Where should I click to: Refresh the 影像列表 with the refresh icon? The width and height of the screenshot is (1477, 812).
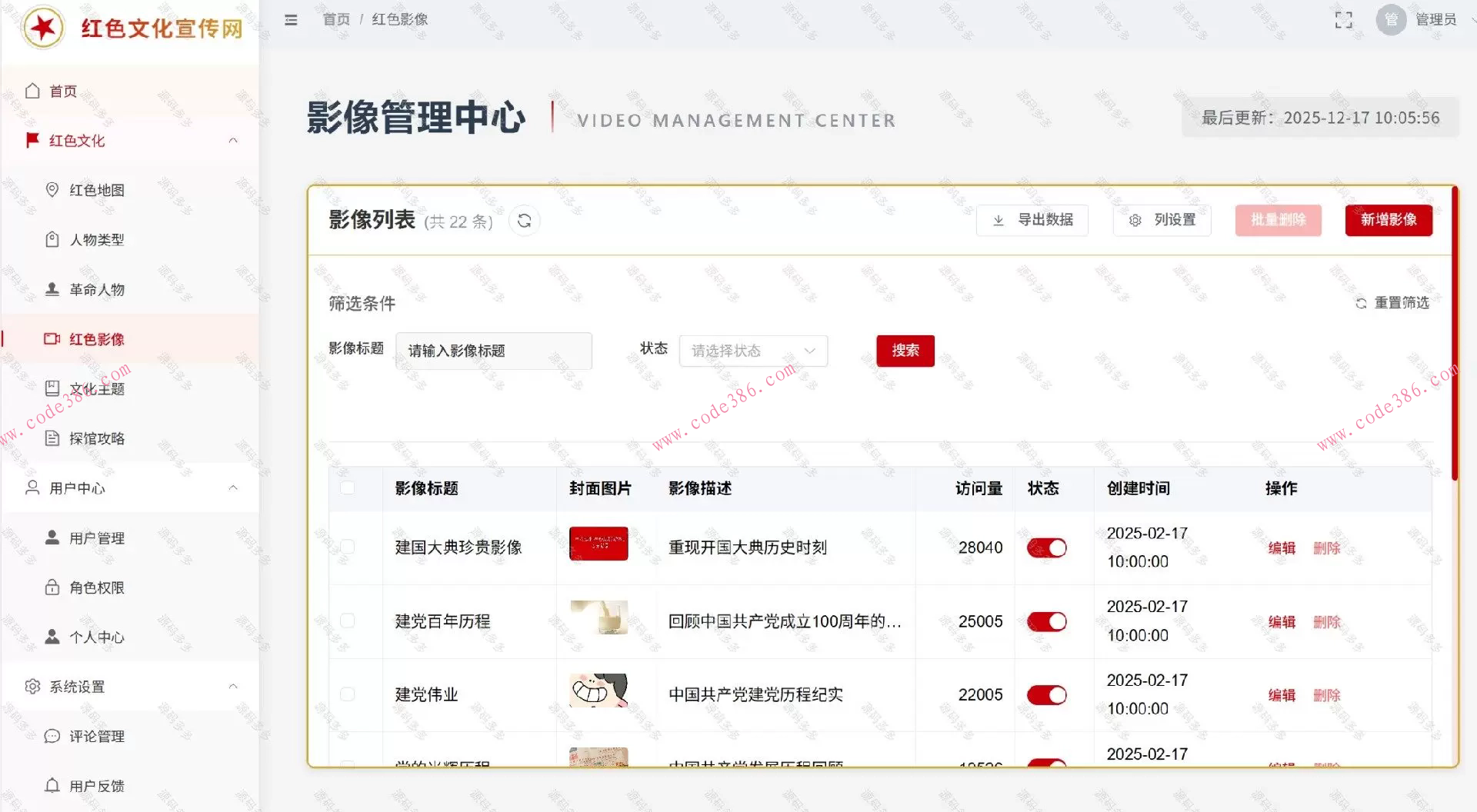pyautogui.click(x=524, y=221)
